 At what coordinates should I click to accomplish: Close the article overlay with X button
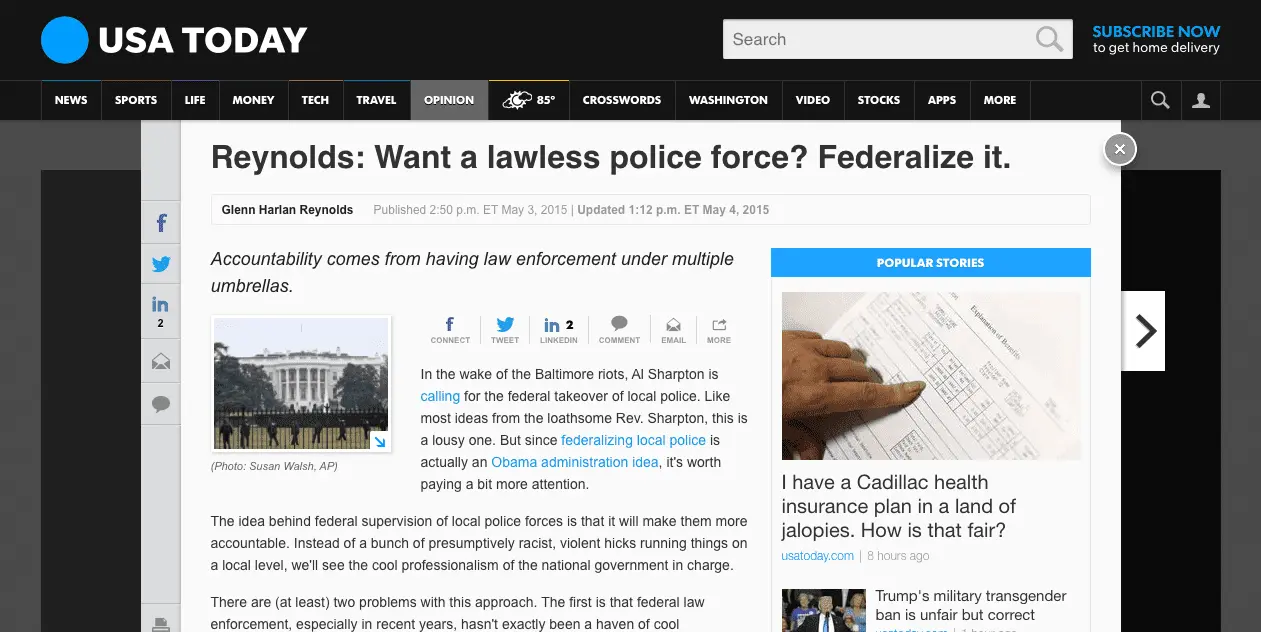[x=1120, y=149]
